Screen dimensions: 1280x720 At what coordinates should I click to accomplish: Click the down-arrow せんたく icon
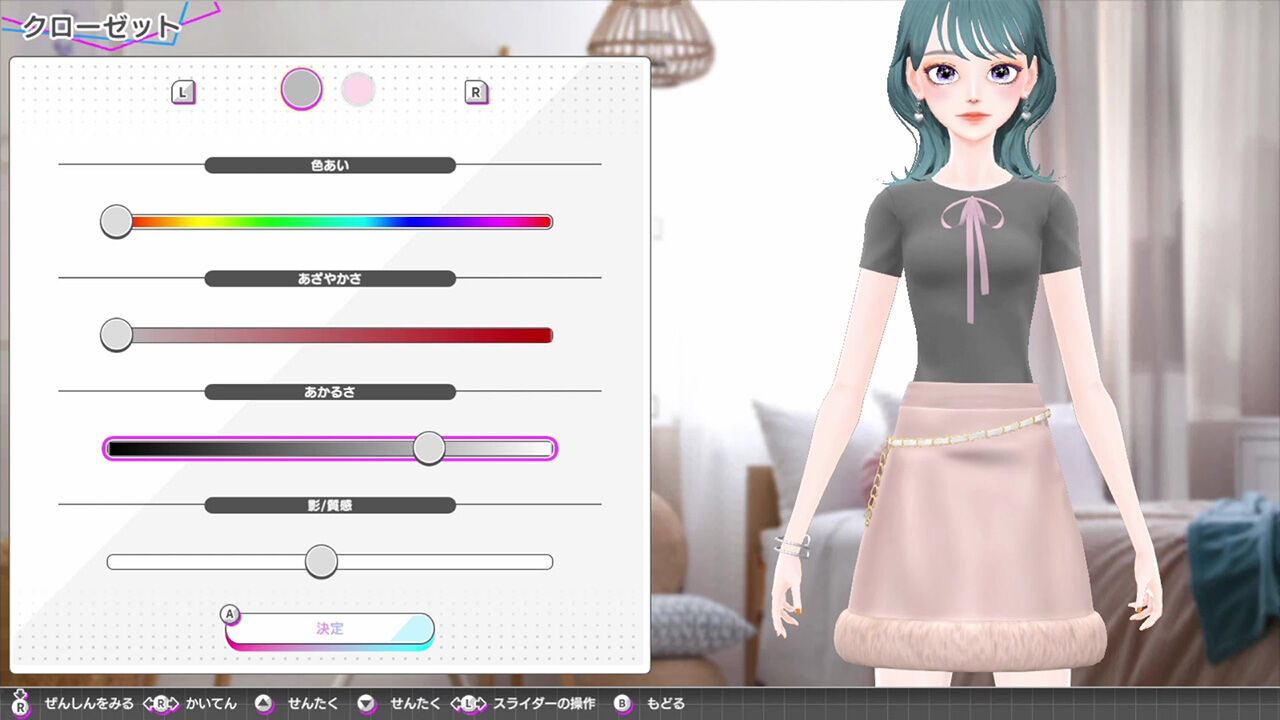tap(364, 703)
